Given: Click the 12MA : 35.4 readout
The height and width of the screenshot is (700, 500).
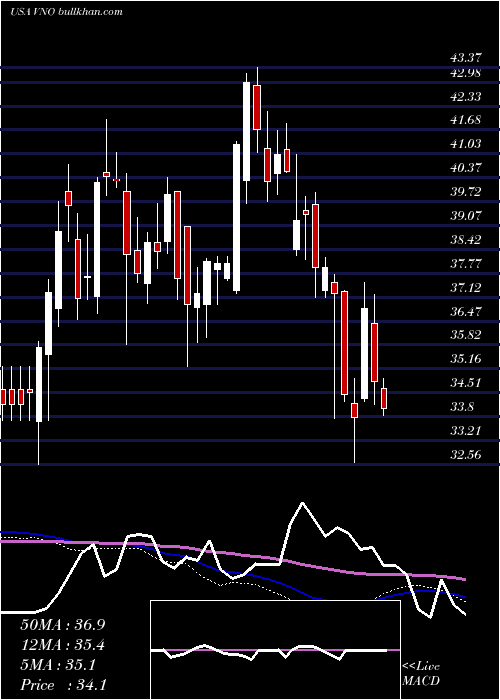Looking at the screenshot, I should point(63,645).
